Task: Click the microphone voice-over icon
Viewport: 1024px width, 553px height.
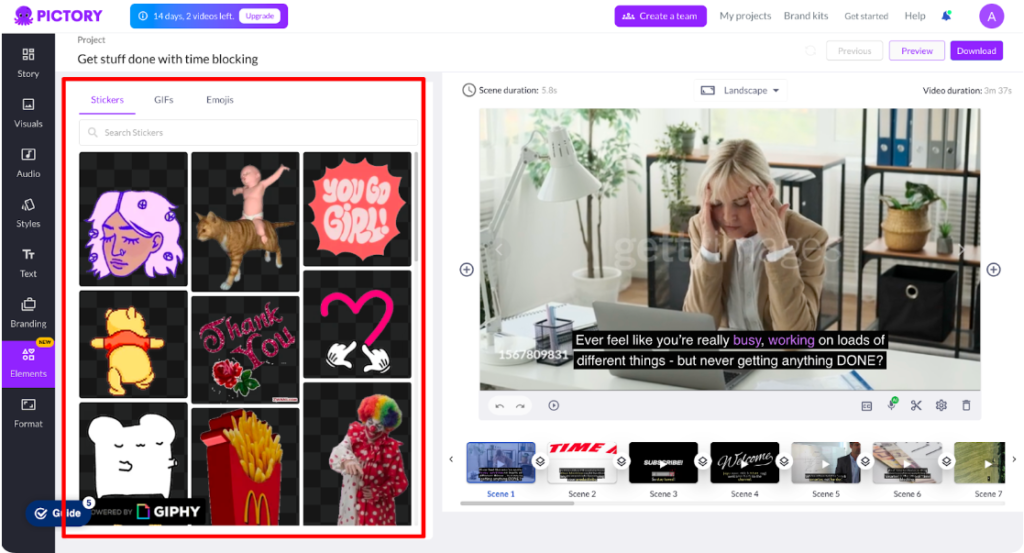Action: 891,405
